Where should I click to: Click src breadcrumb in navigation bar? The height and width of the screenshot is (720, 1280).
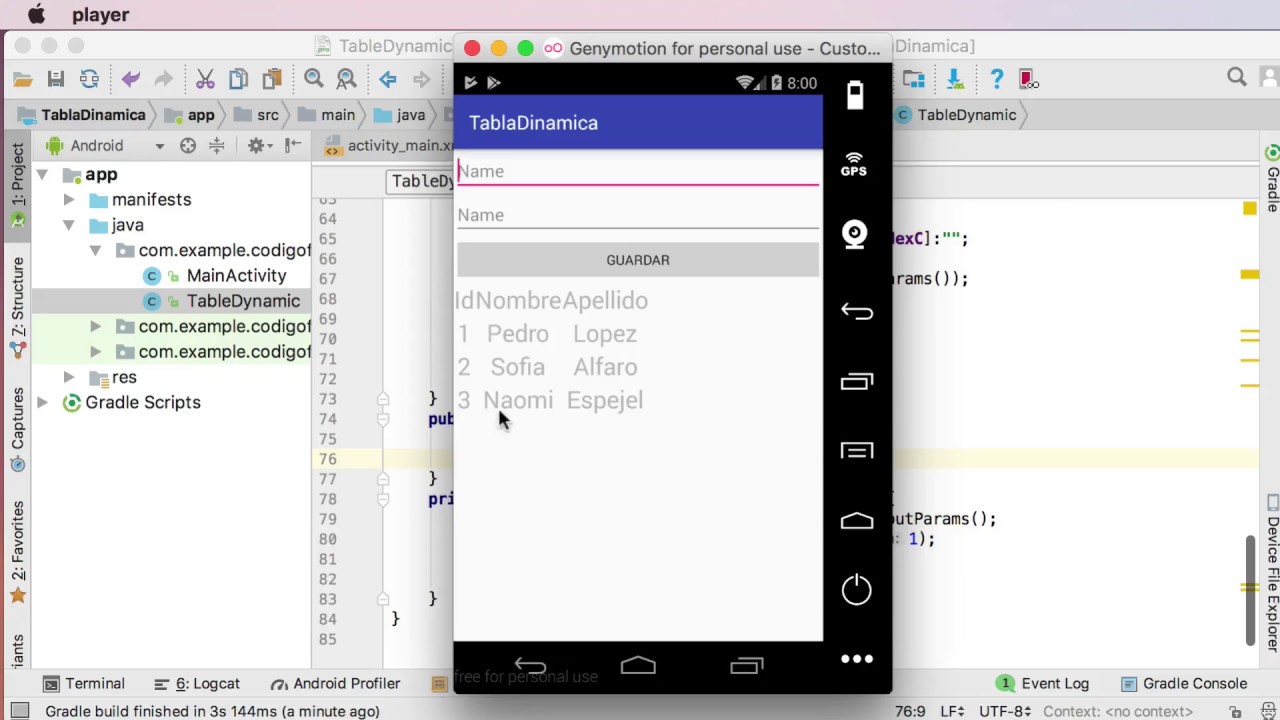coord(257,115)
